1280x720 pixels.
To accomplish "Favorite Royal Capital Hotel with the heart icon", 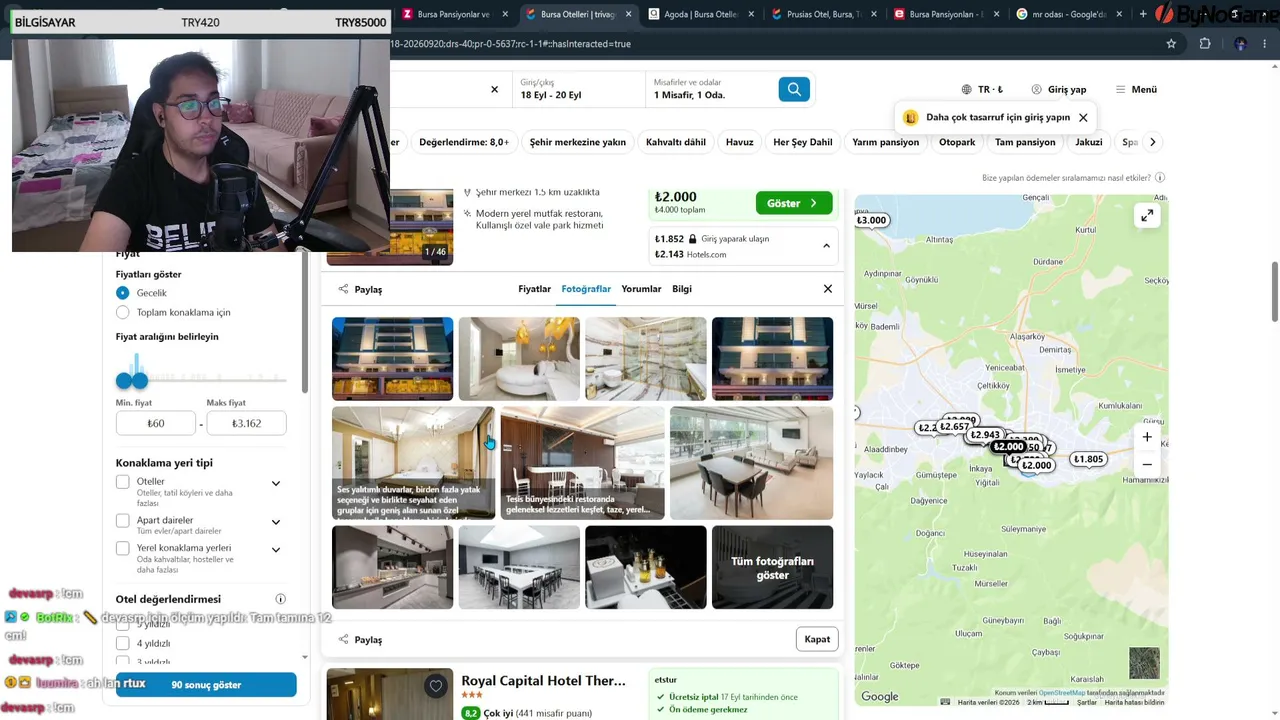I will [x=436, y=686].
